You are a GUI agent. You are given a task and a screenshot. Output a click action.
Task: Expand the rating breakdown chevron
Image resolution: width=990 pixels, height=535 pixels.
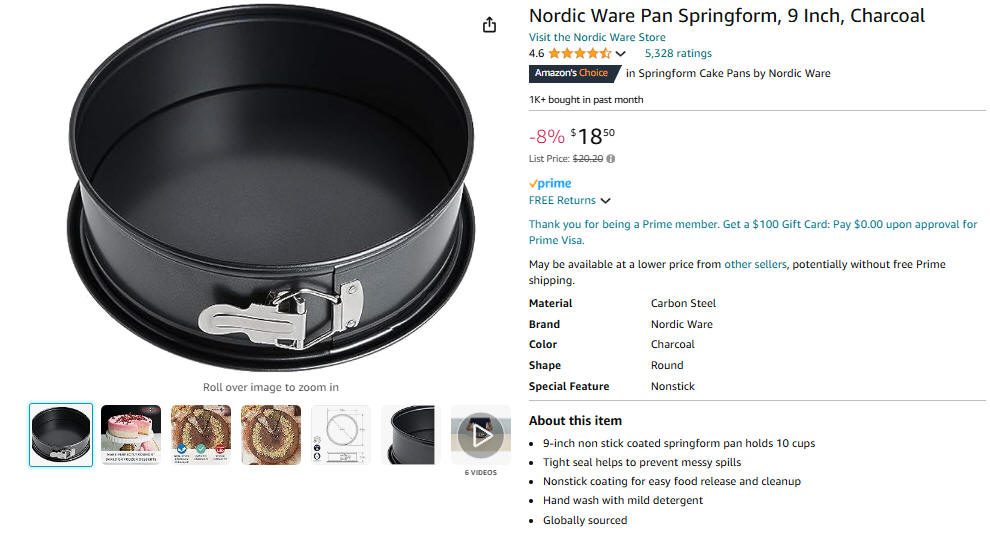(x=621, y=54)
